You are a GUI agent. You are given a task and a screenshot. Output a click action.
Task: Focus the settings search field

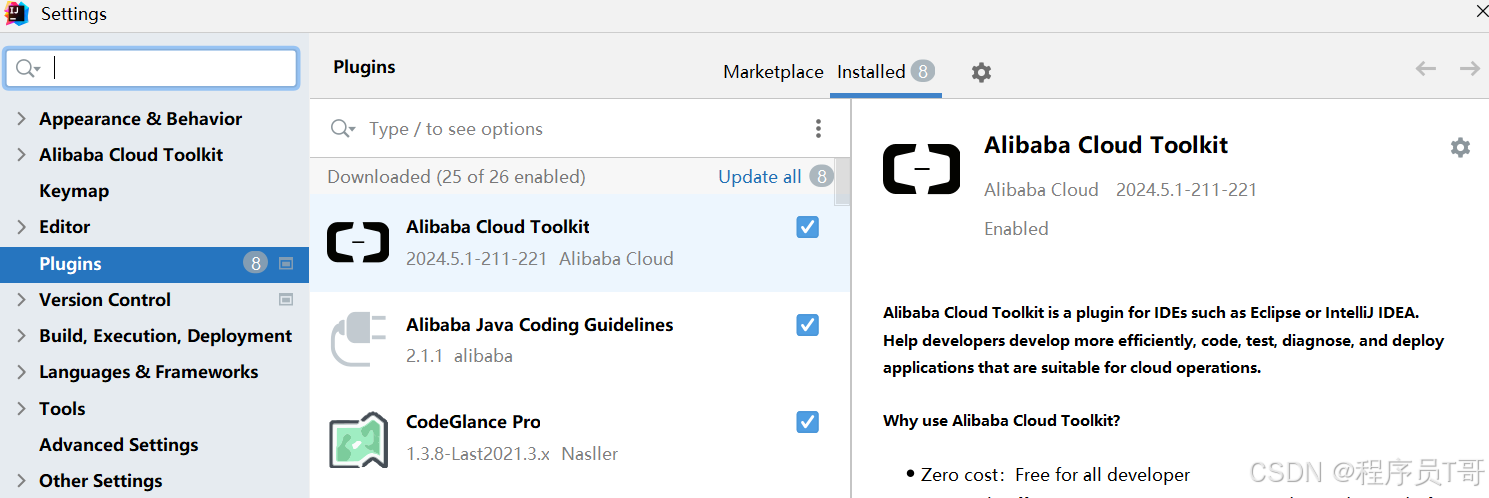151,68
